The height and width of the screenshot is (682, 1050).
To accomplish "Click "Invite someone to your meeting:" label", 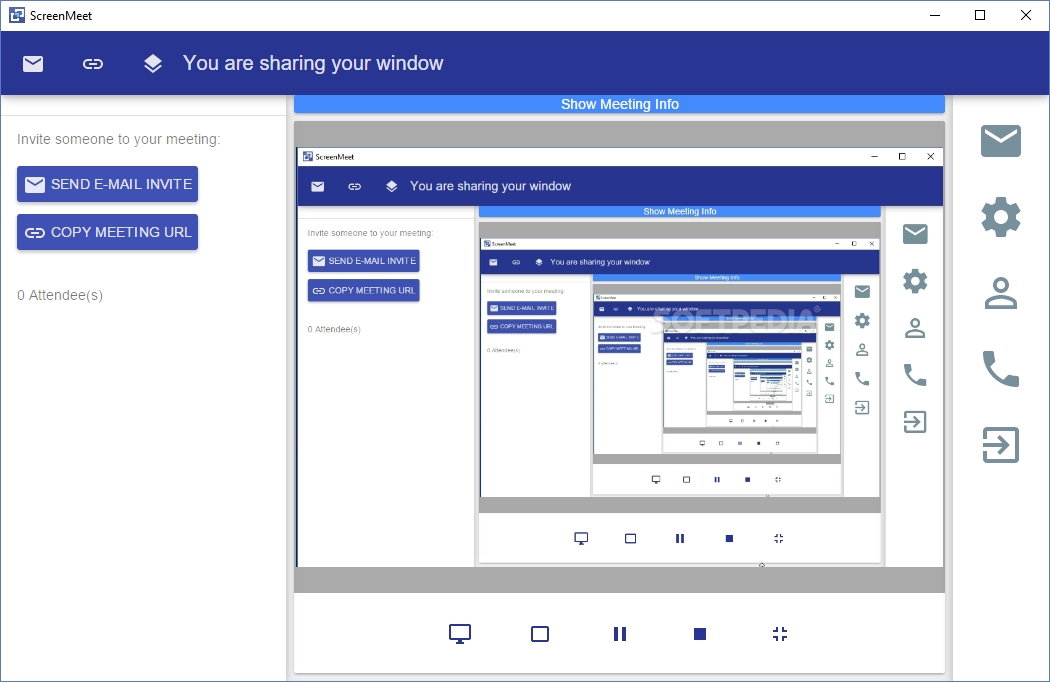I will [x=119, y=139].
